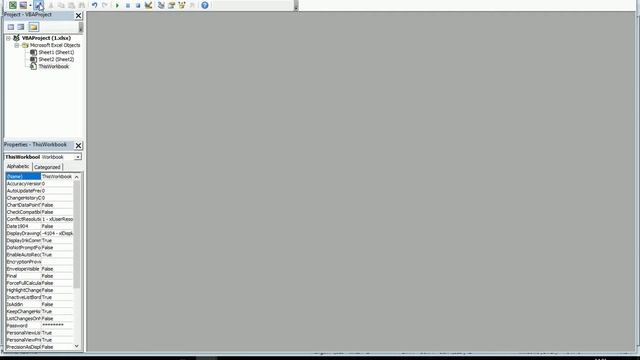Select the ChangeHistoryDuration property row

click(x=40, y=198)
